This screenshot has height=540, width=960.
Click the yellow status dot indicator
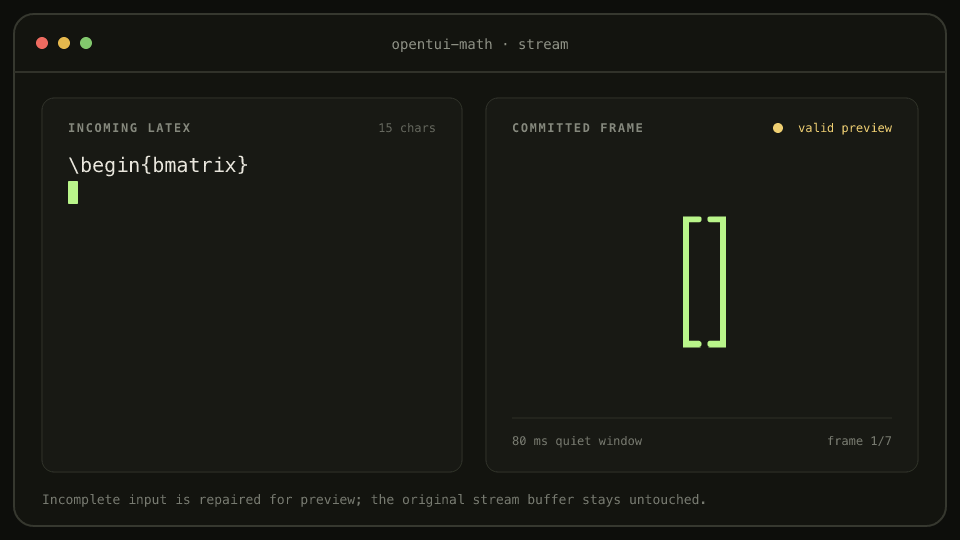pyautogui.click(x=778, y=128)
